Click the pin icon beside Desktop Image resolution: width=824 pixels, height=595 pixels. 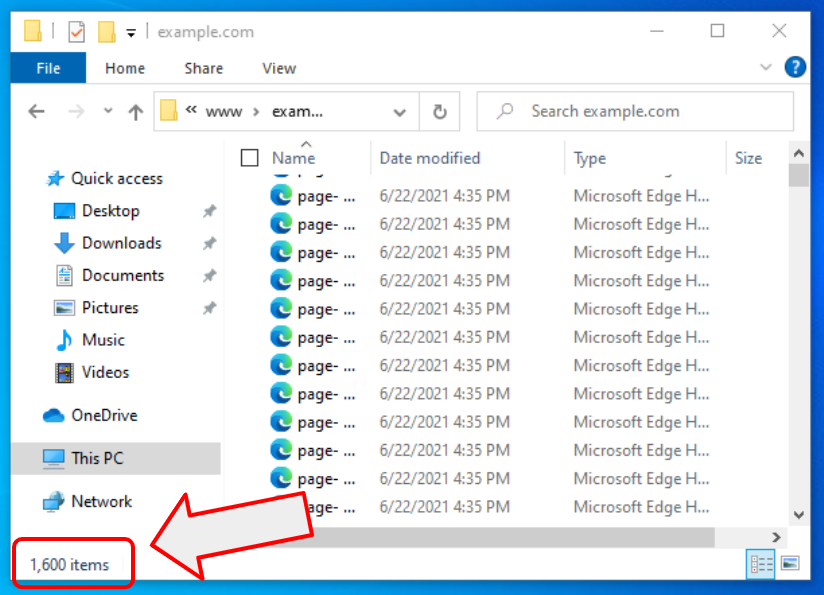click(209, 211)
